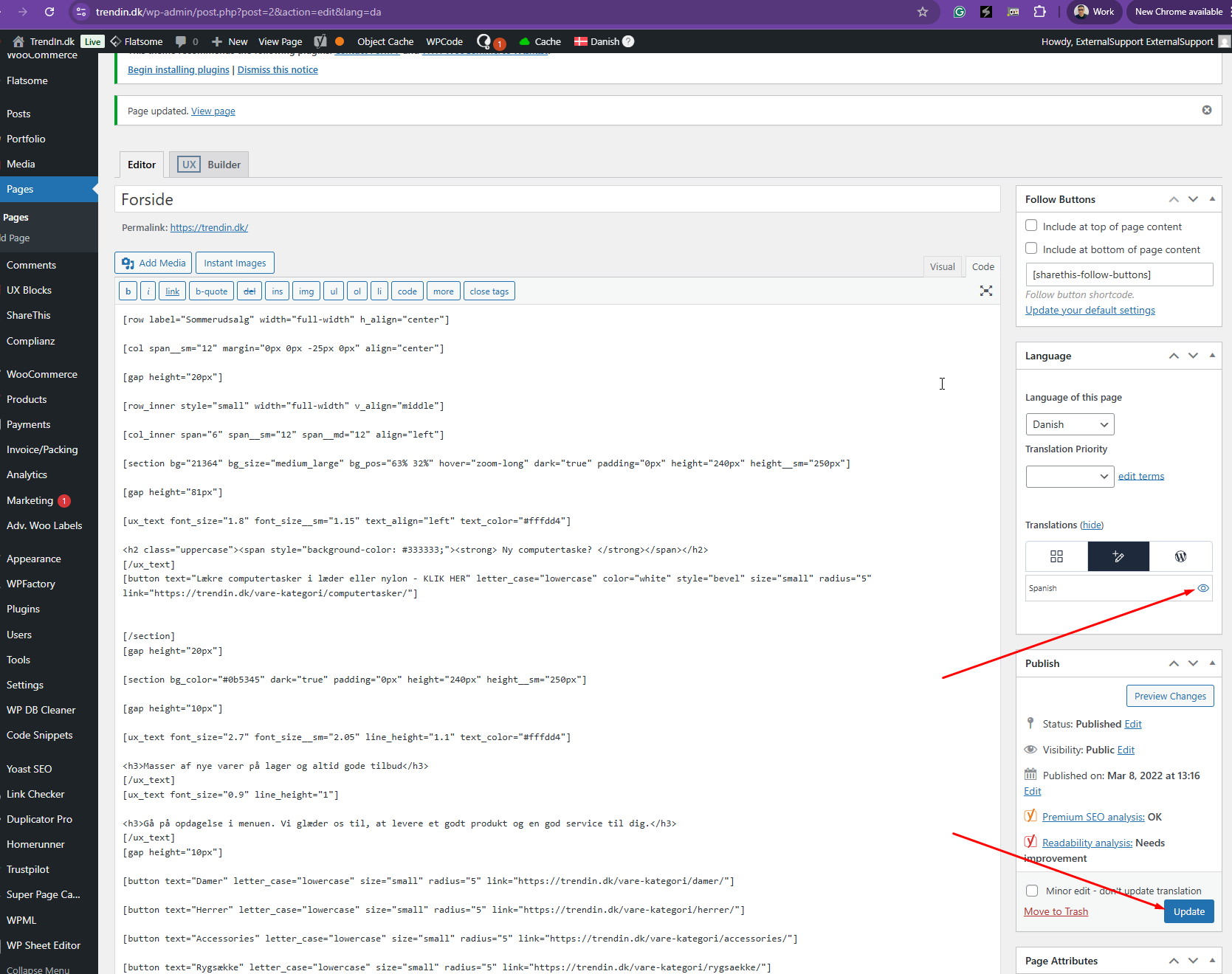The width and height of the screenshot is (1232, 974).
Task: Dismiss the Page updated notice
Action: (x=1206, y=110)
